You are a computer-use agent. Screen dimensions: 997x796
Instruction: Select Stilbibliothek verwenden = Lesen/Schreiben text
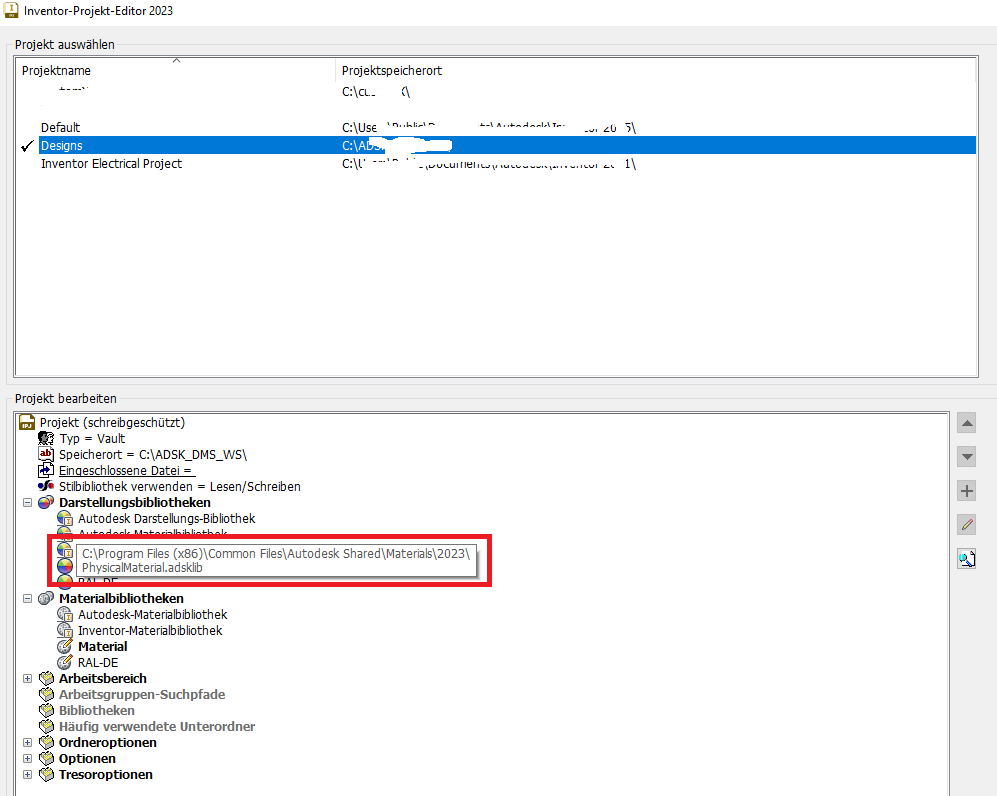coord(180,486)
